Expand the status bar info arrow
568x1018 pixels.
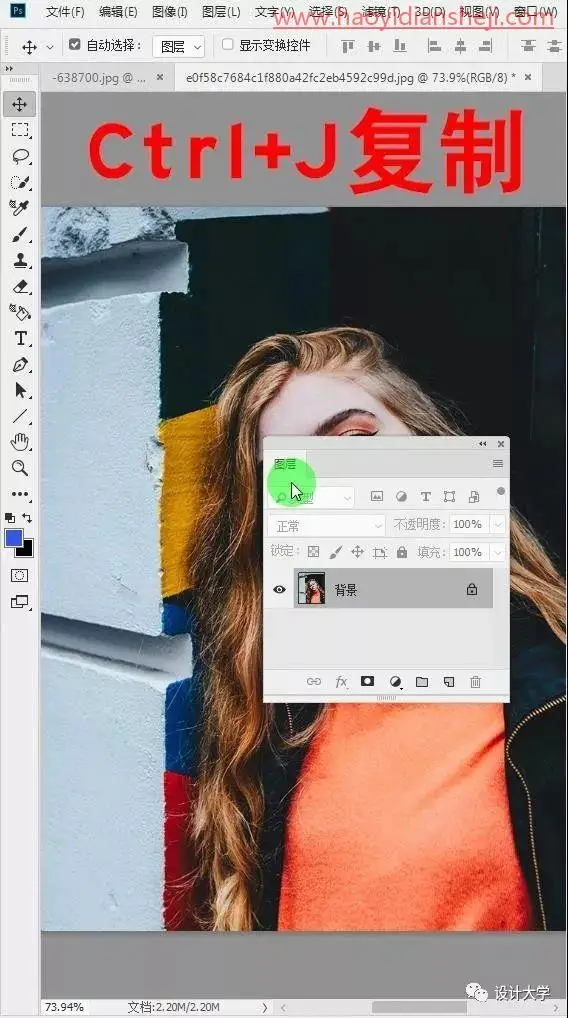click(x=265, y=1008)
